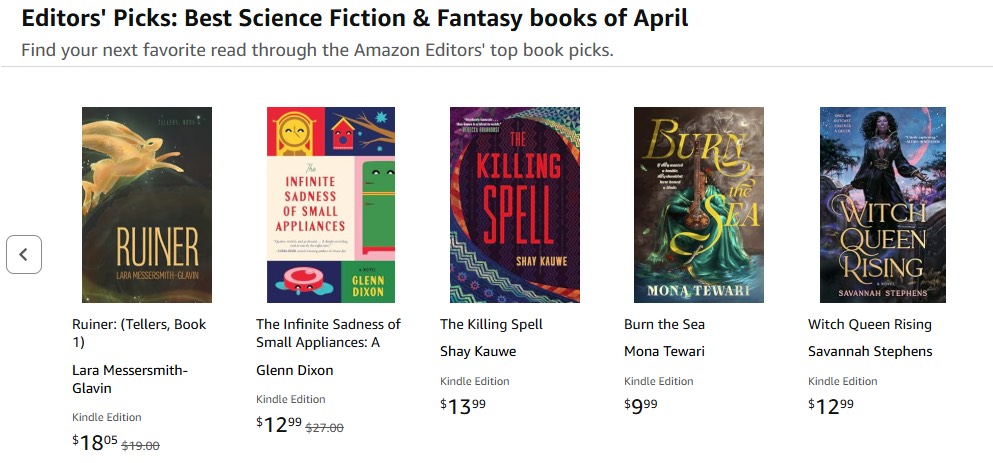This screenshot has width=993, height=463.
Task: Open the 'Burn the Sea' title link
Action: (x=663, y=324)
